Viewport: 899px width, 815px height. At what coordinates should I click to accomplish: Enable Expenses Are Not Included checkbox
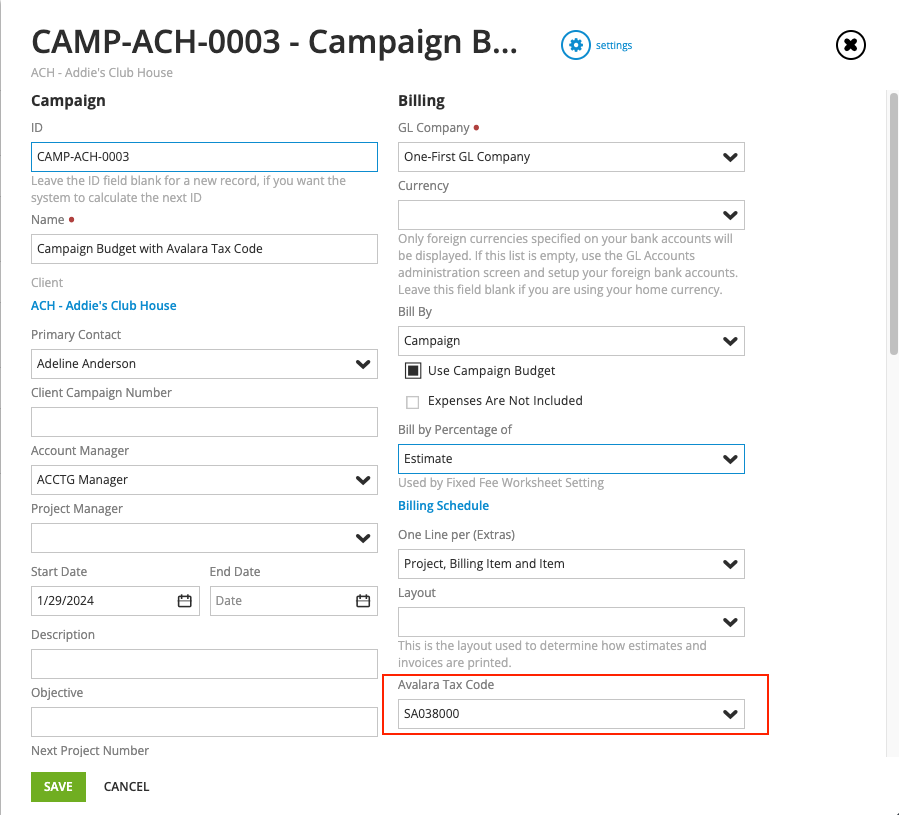tap(412, 401)
